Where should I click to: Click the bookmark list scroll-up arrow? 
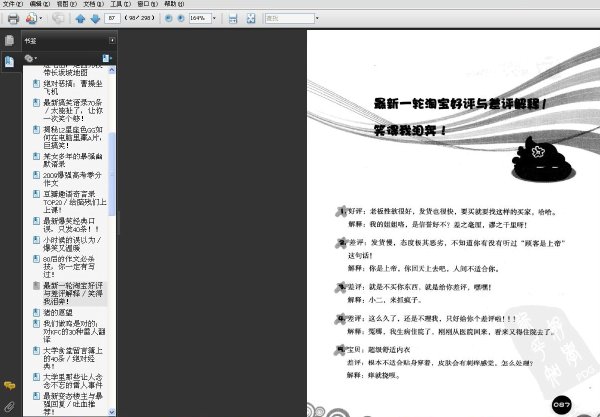pyautogui.click(x=112, y=70)
